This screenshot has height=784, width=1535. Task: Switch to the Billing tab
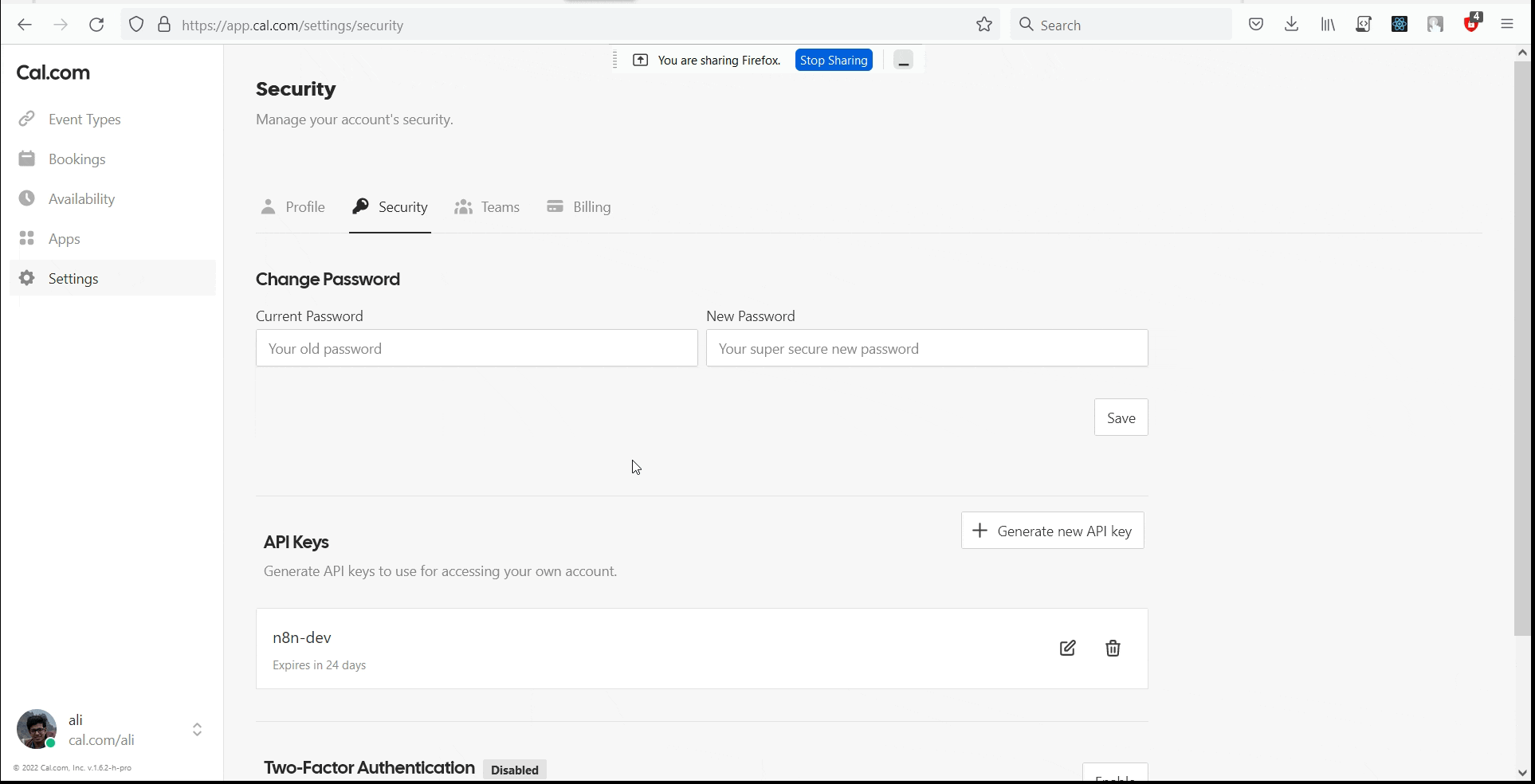[x=591, y=206]
